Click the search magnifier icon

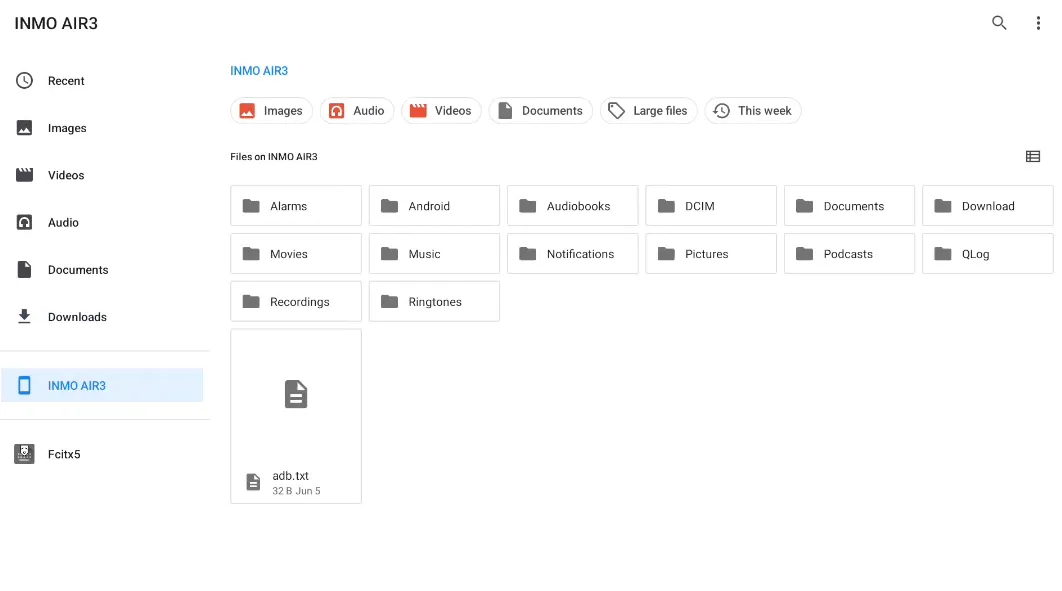pos(998,23)
